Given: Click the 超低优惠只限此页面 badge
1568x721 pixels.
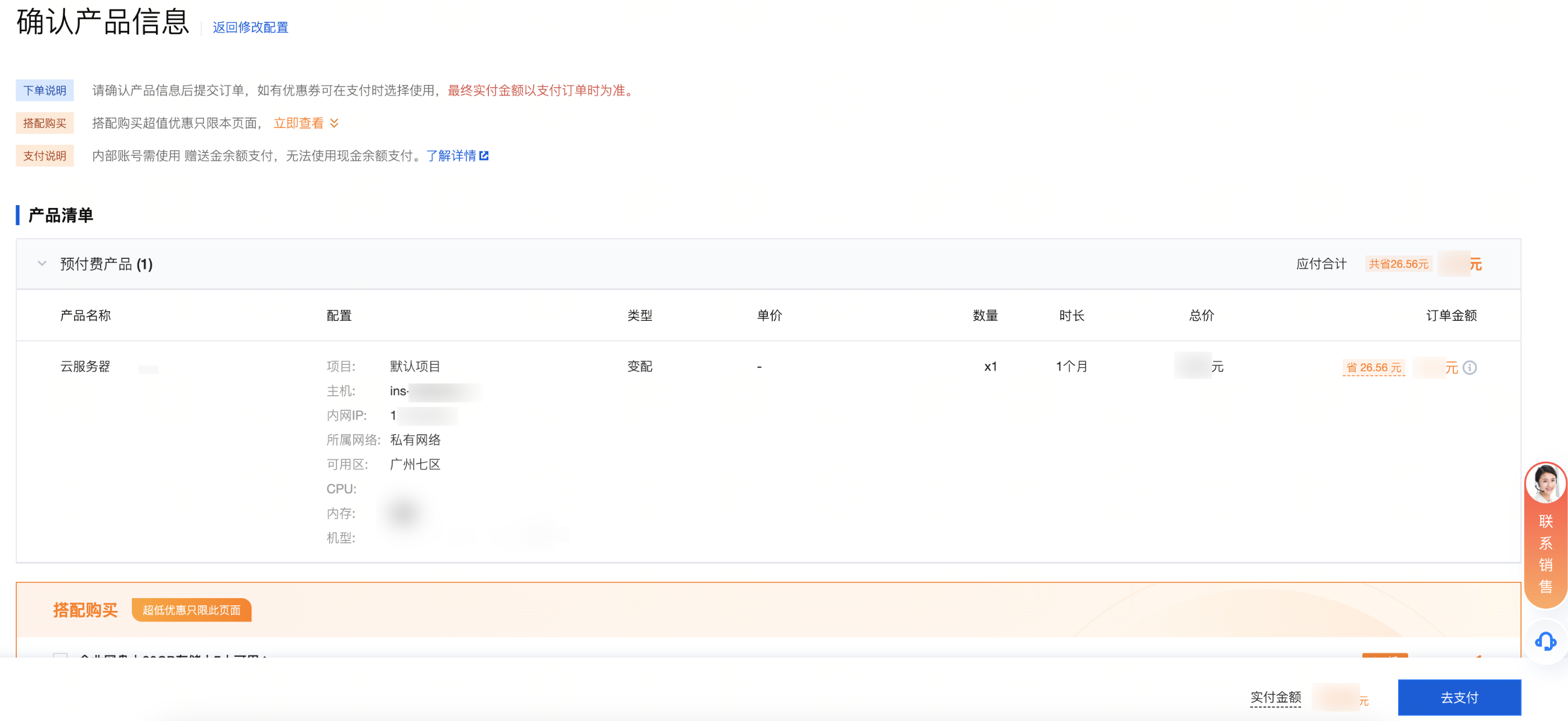Looking at the screenshot, I should (x=191, y=610).
